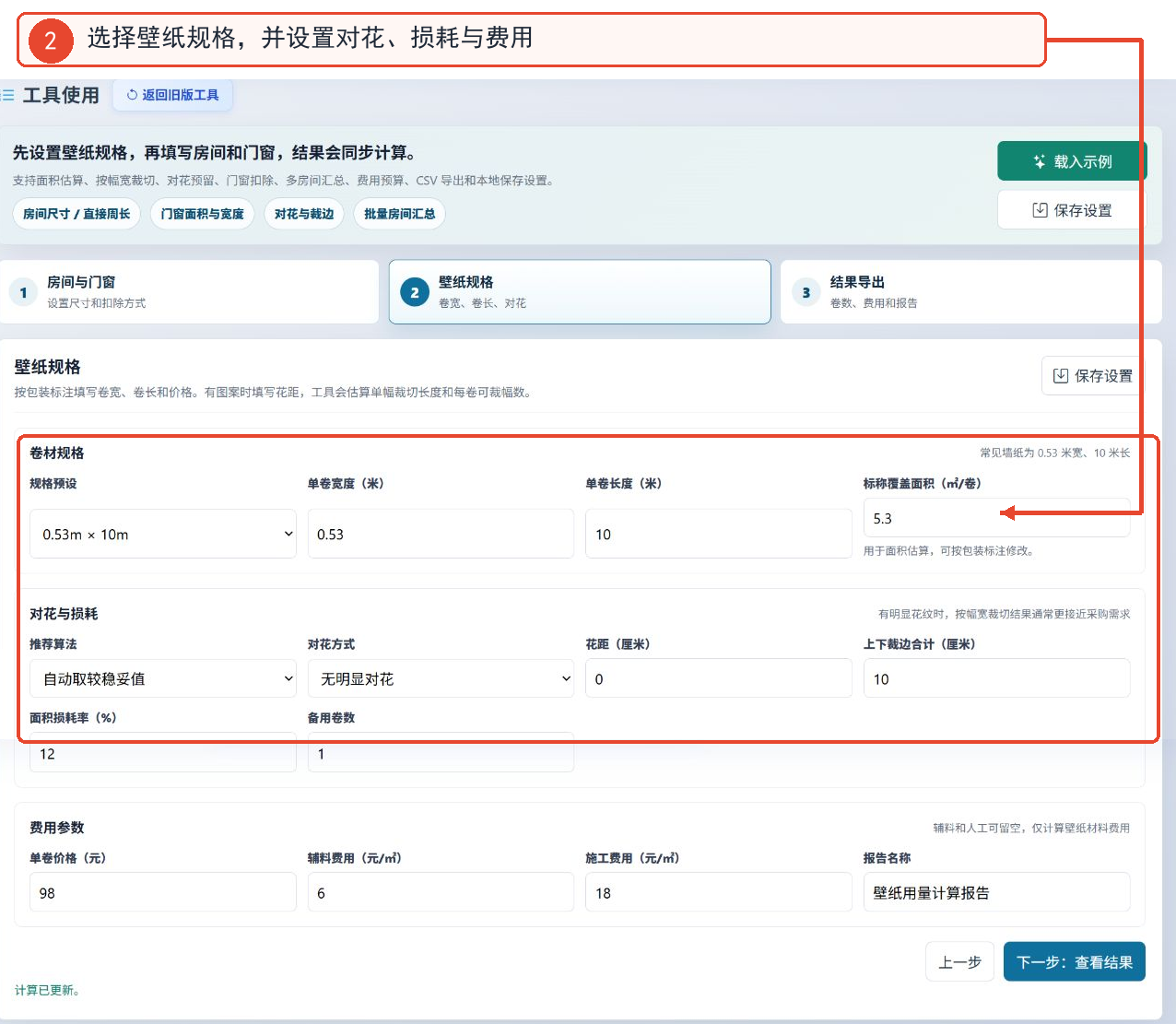Focus the 面积损耗率（%） field
Screen dimensions: 1176x1024
pos(163,753)
